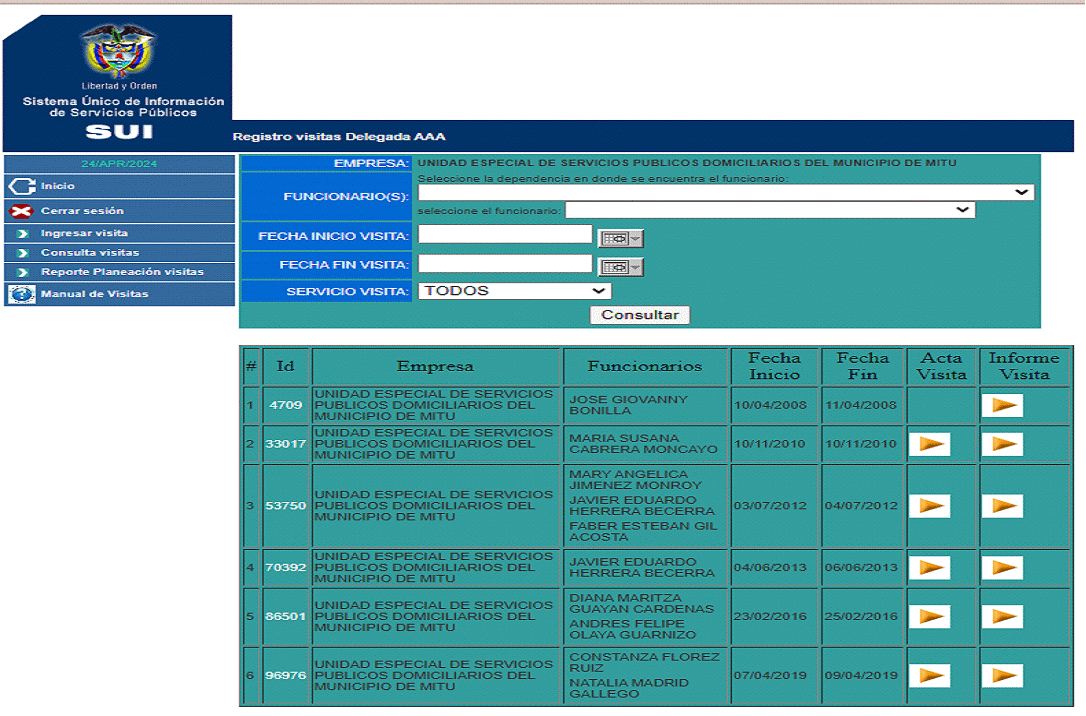Image resolution: width=1086 pixels, height=716 pixels.
Task: Open Consulta visitas menu item
Action: tap(89, 253)
